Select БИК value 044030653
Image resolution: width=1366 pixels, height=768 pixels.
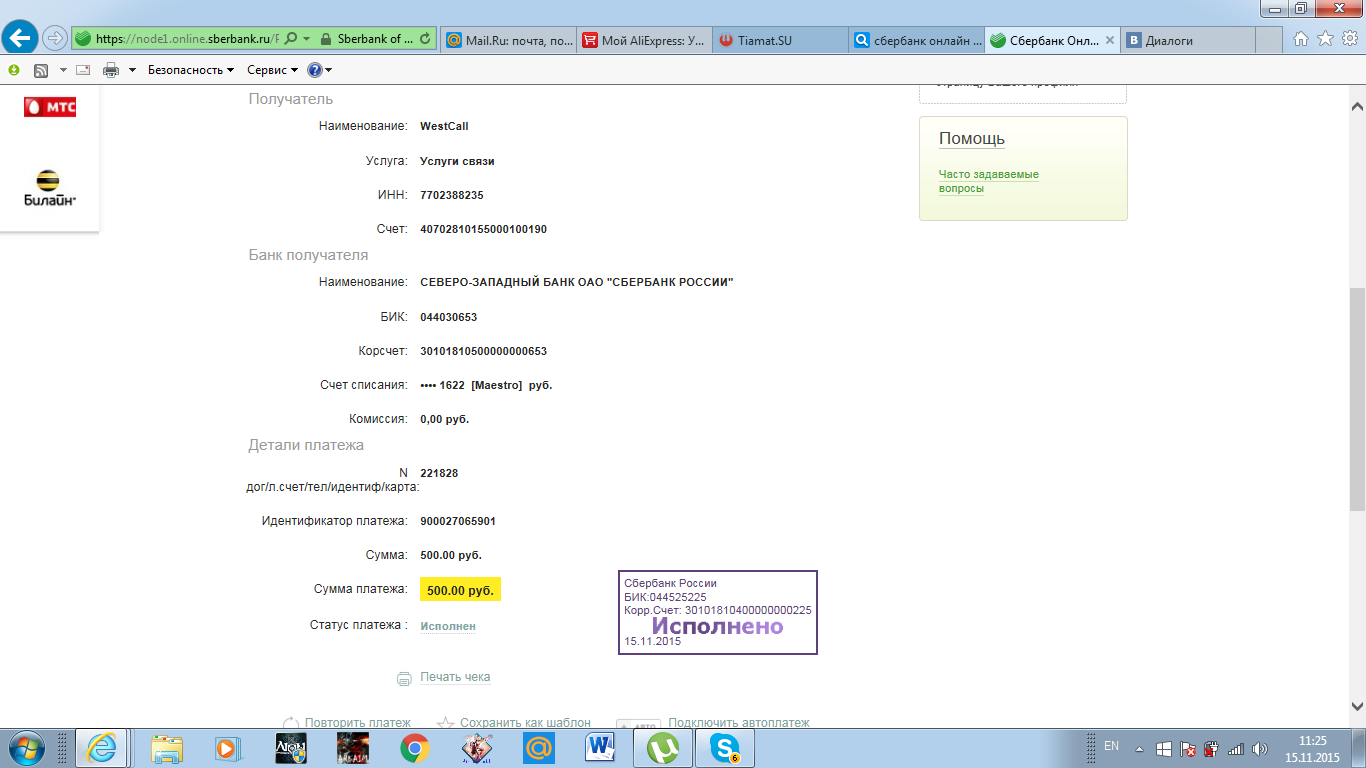pyautogui.click(x=449, y=317)
